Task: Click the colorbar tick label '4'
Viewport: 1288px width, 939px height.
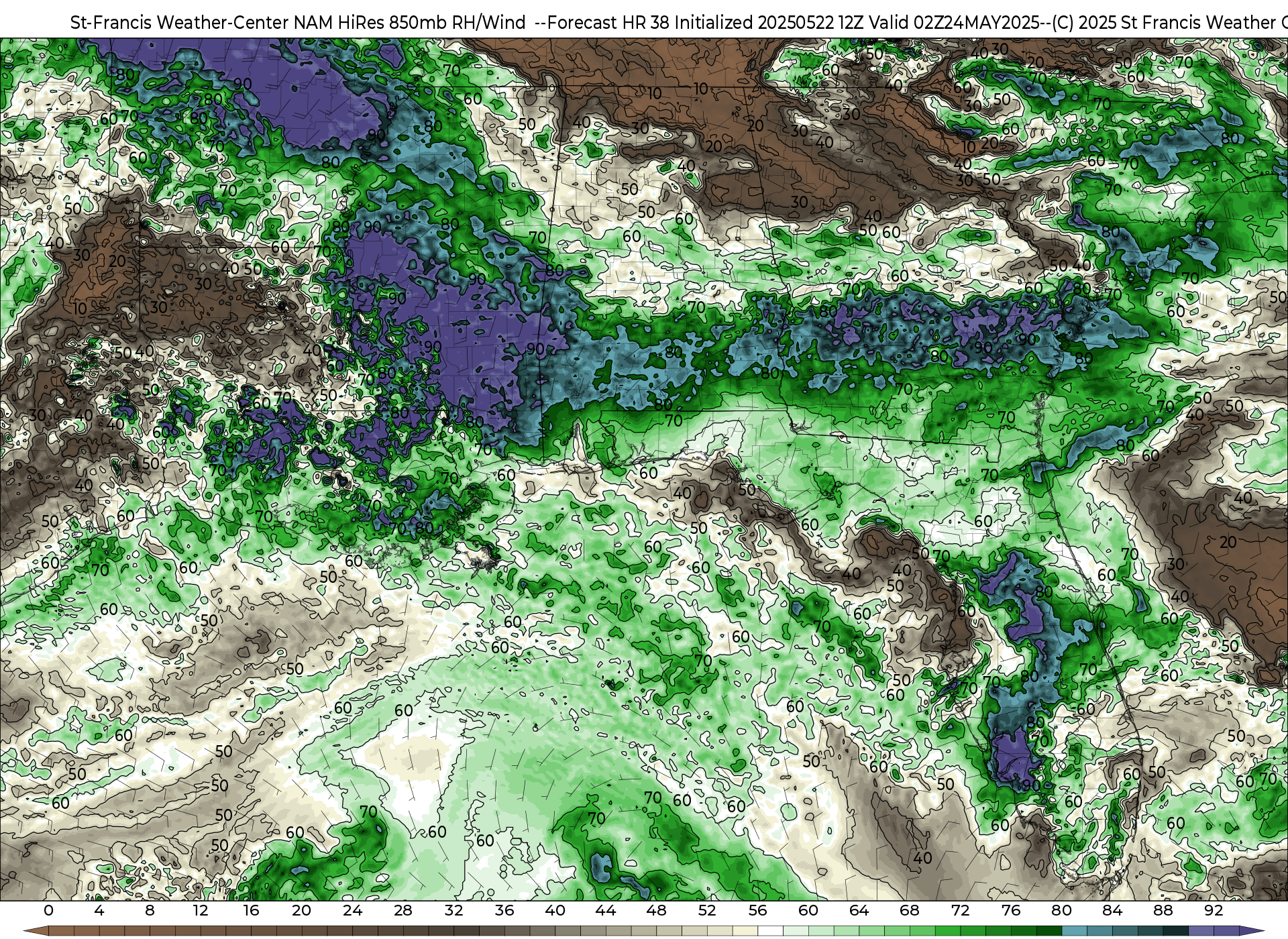Action: [x=99, y=910]
